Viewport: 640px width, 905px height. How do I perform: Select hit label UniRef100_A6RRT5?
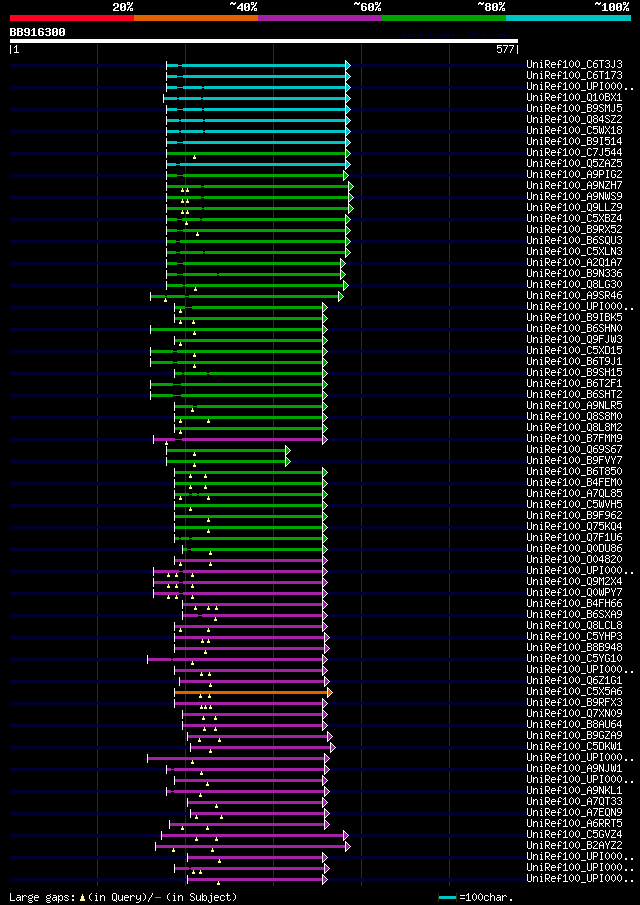(x=574, y=823)
